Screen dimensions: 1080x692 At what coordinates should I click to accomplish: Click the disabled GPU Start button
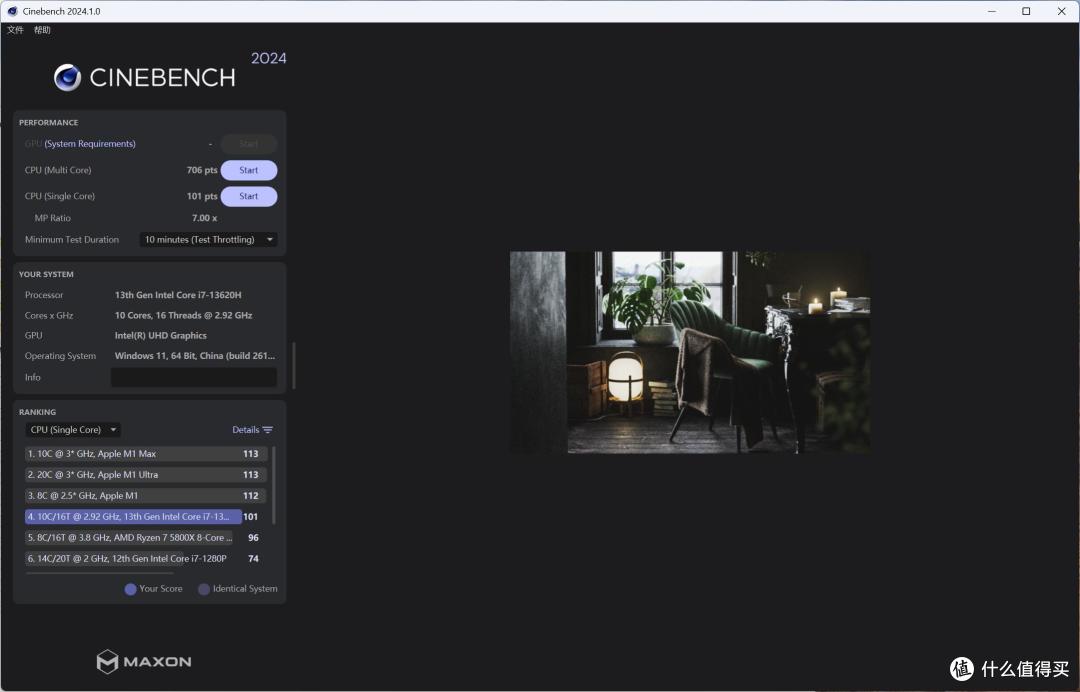pos(249,144)
